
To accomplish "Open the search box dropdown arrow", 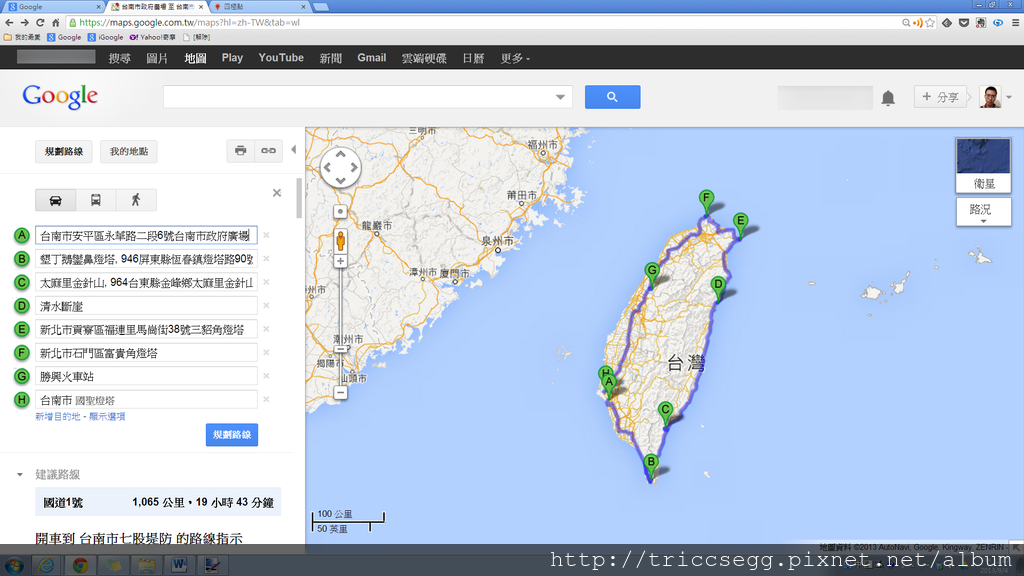I will 560,97.
